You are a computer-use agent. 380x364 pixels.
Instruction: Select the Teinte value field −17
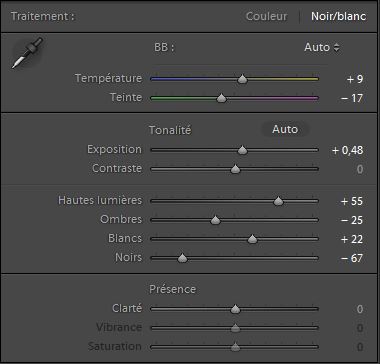coord(352,98)
